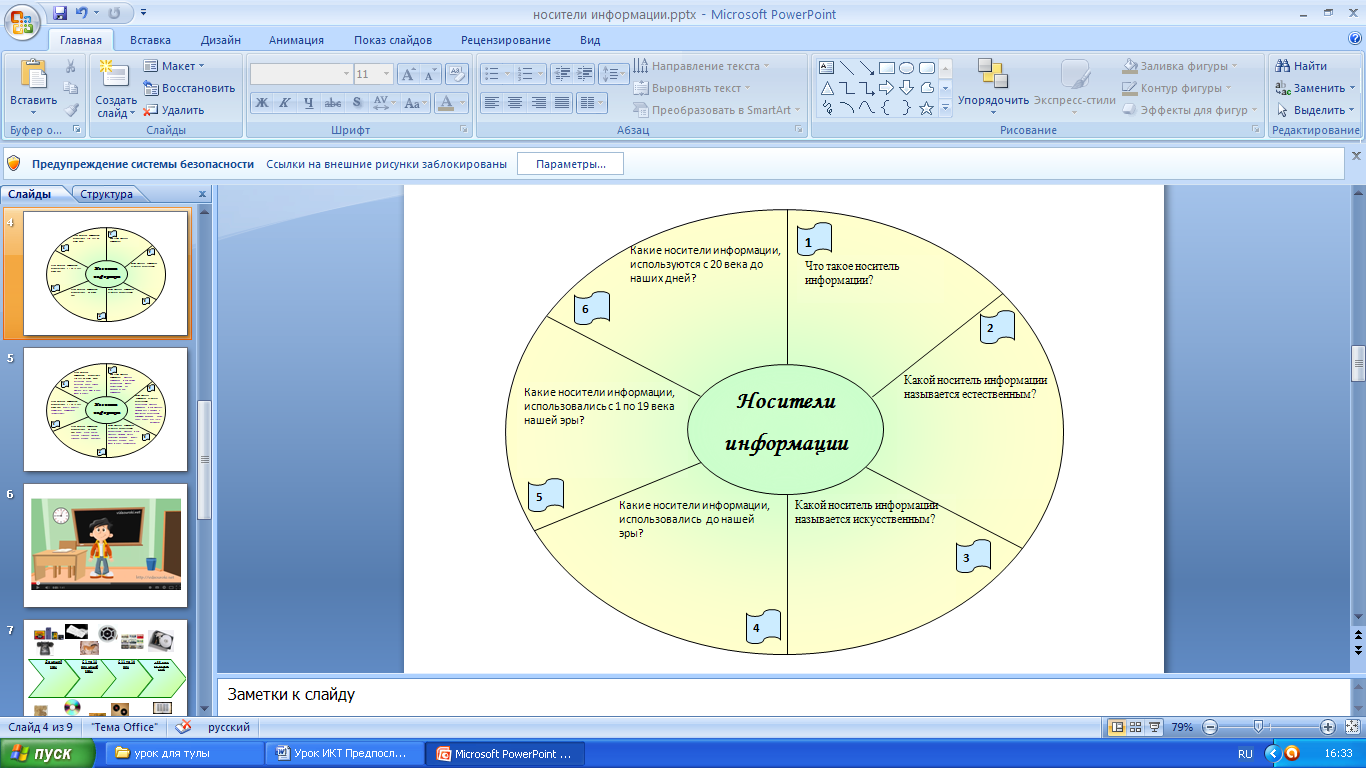Increase list indent level icon
The height and width of the screenshot is (768, 1366).
[585, 74]
